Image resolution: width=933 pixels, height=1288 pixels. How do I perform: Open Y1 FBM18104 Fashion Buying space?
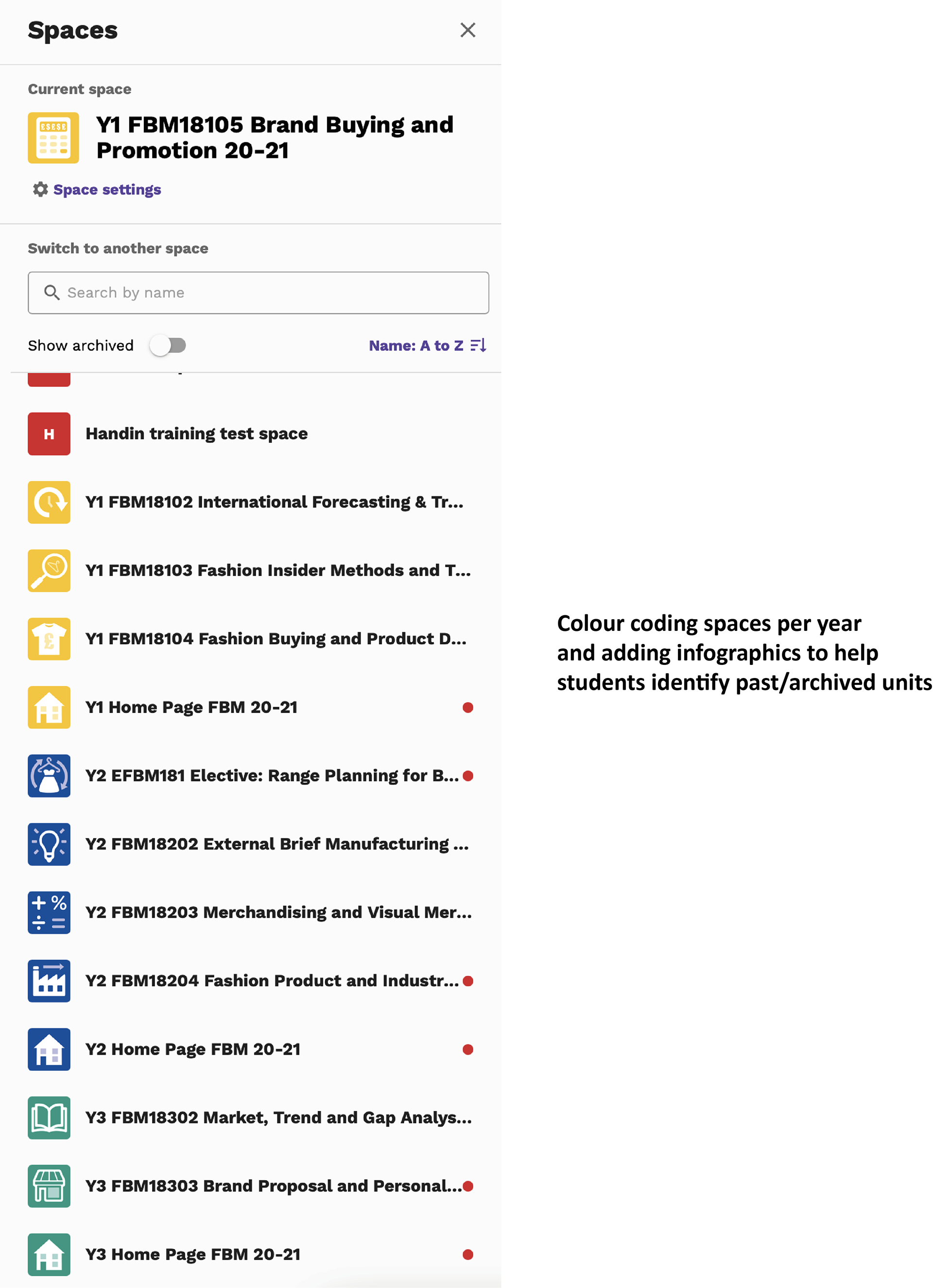point(276,639)
